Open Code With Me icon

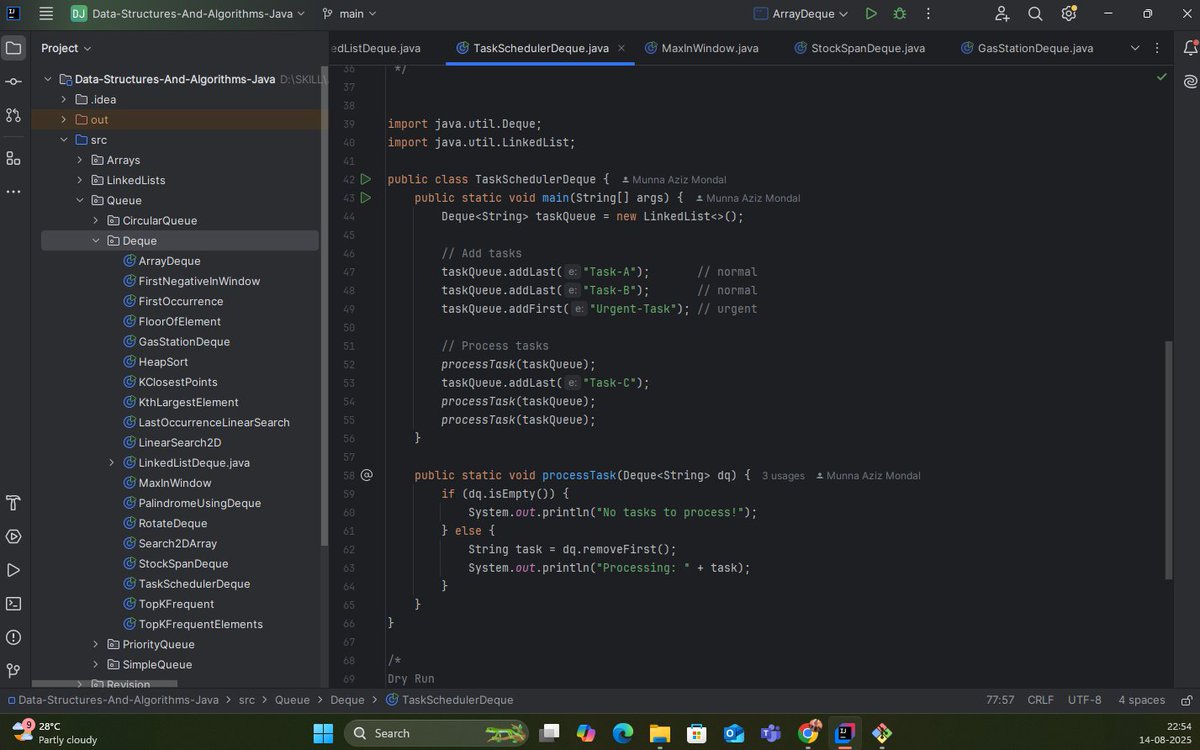tap(1002, 14)
